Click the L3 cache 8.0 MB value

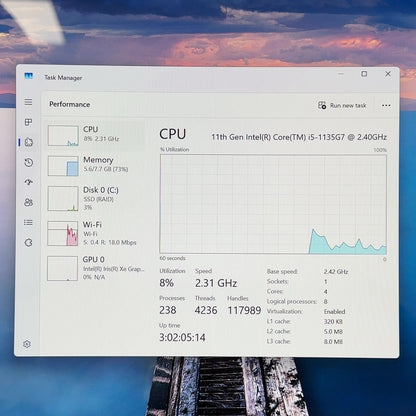(x=333, y=342)
